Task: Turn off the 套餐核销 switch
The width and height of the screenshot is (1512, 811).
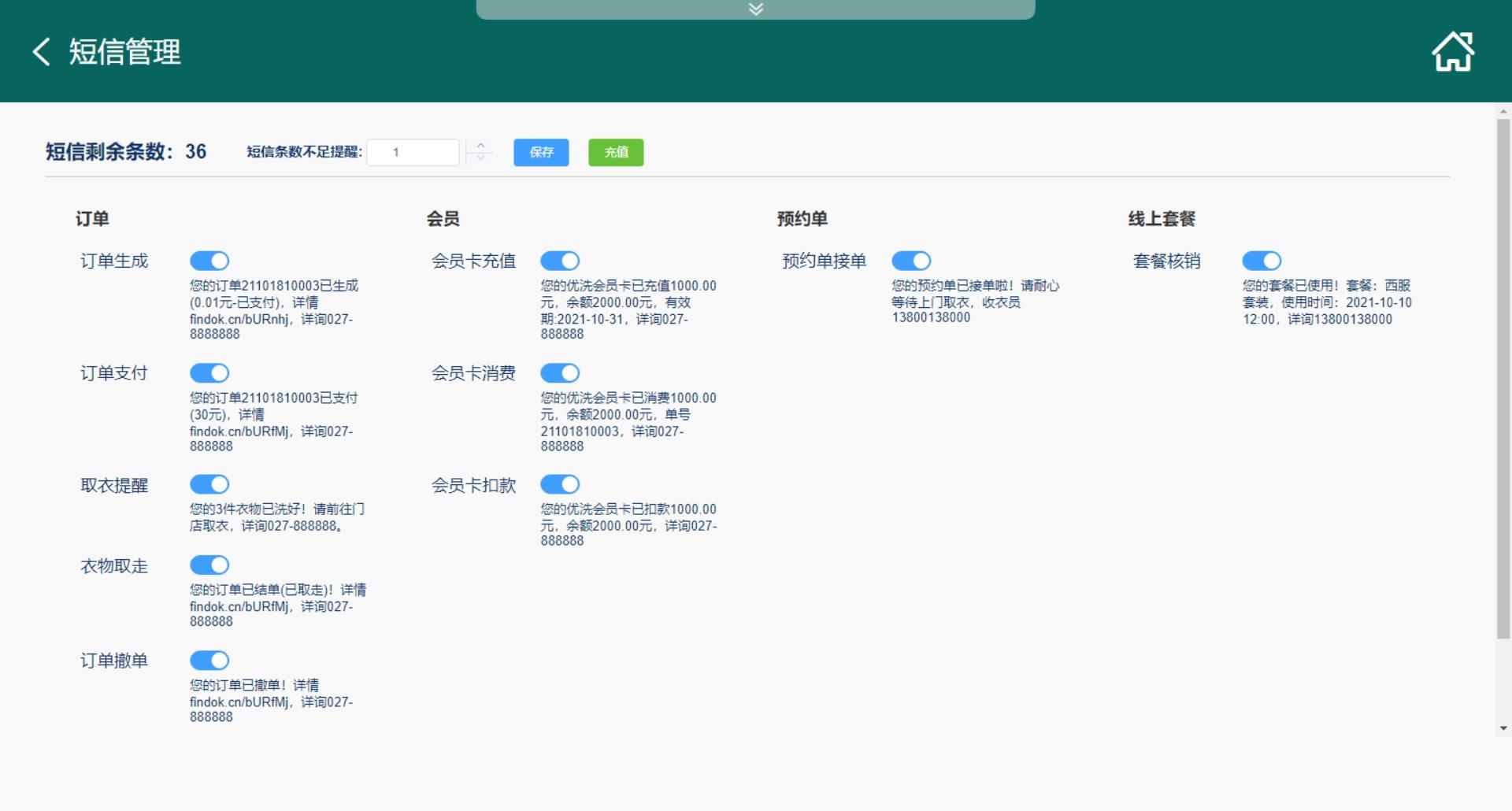Action: [x=1262, y=261]
